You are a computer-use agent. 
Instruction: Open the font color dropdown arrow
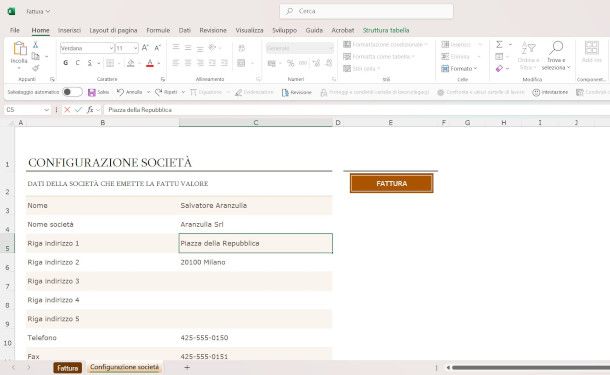(x=159, y=63)
